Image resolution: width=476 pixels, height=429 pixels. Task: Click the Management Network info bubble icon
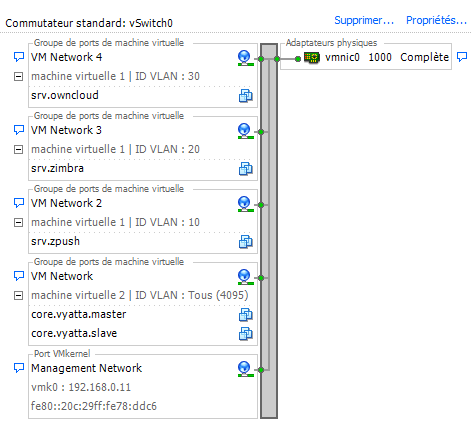tap(19, 368)
